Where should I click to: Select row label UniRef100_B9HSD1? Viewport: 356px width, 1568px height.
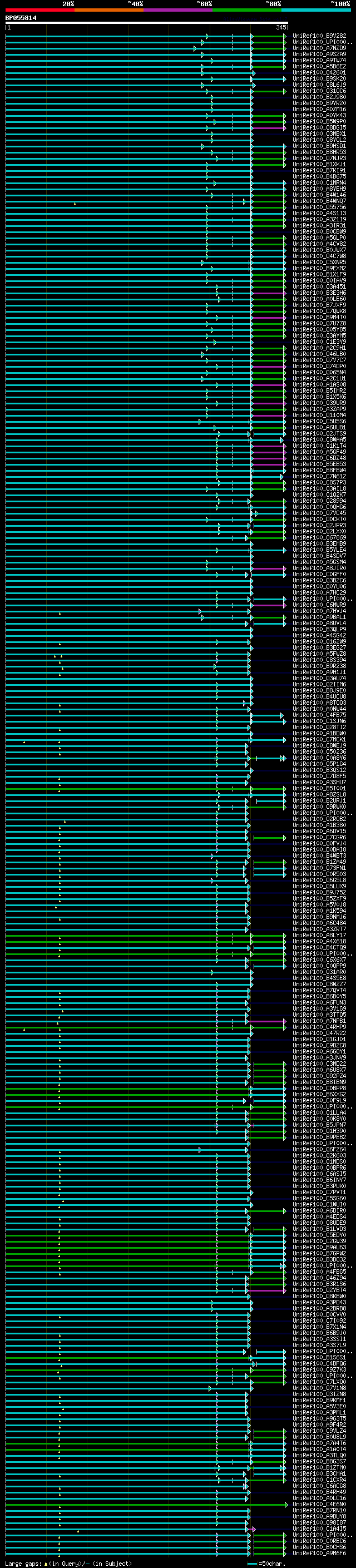319,146
